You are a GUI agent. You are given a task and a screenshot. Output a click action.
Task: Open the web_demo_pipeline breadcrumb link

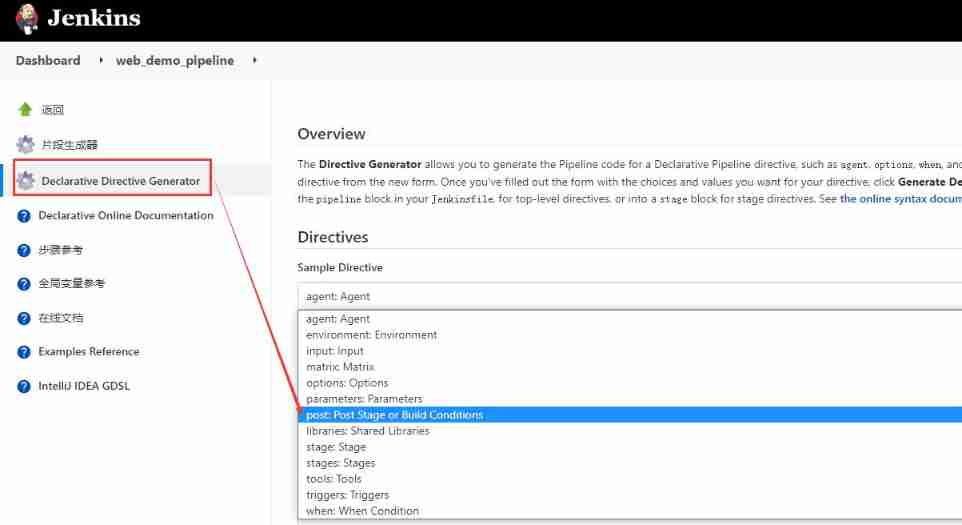[x=175, y=60]
